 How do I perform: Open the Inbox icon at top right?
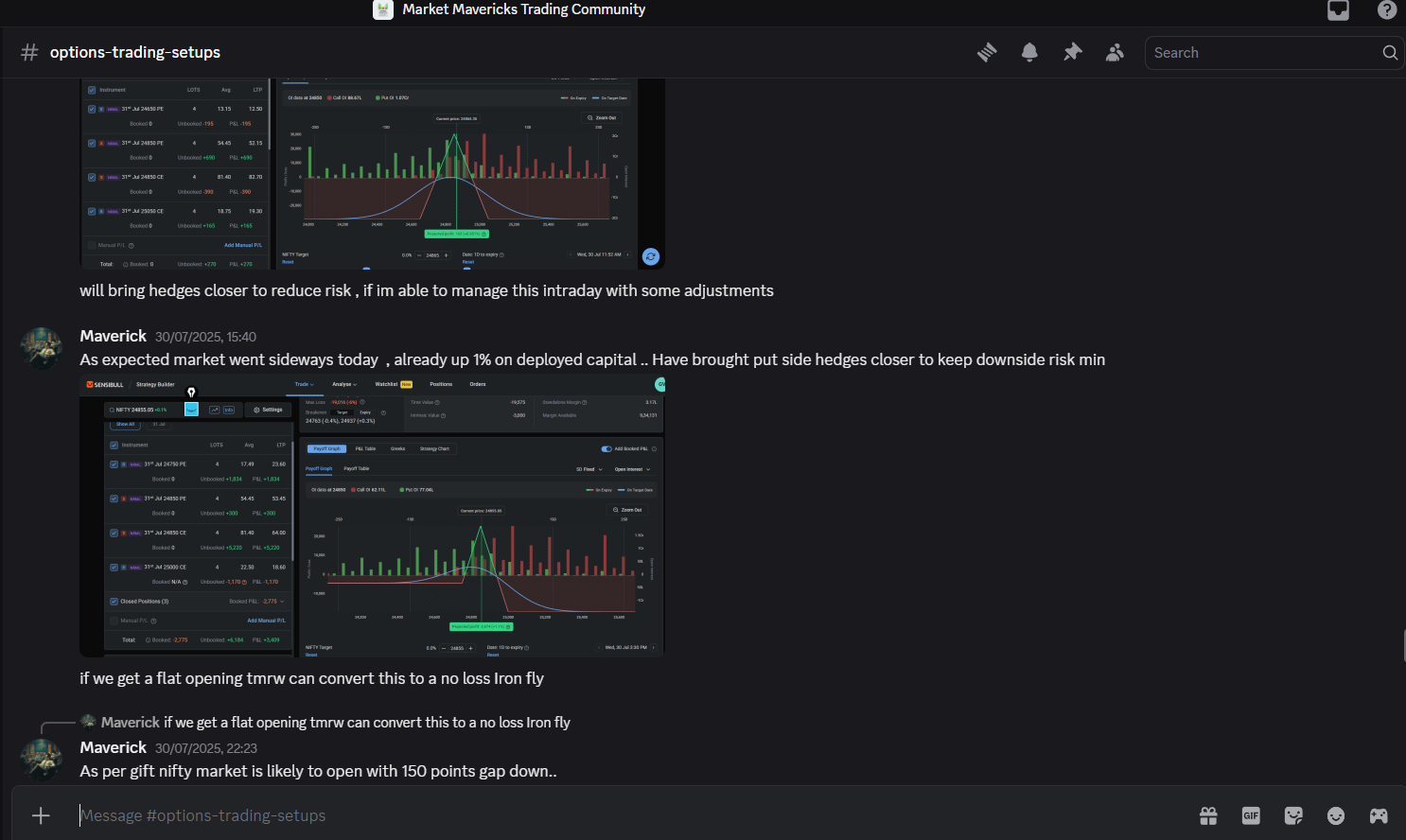click(1338, 10)
